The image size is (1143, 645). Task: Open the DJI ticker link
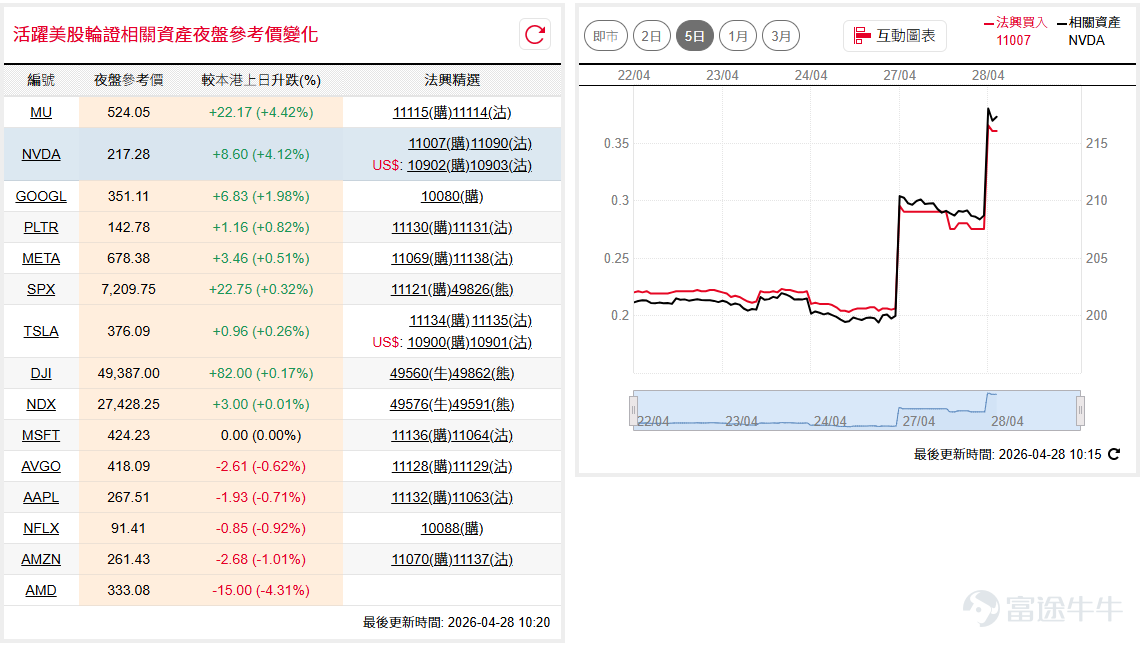coord(41,373)
